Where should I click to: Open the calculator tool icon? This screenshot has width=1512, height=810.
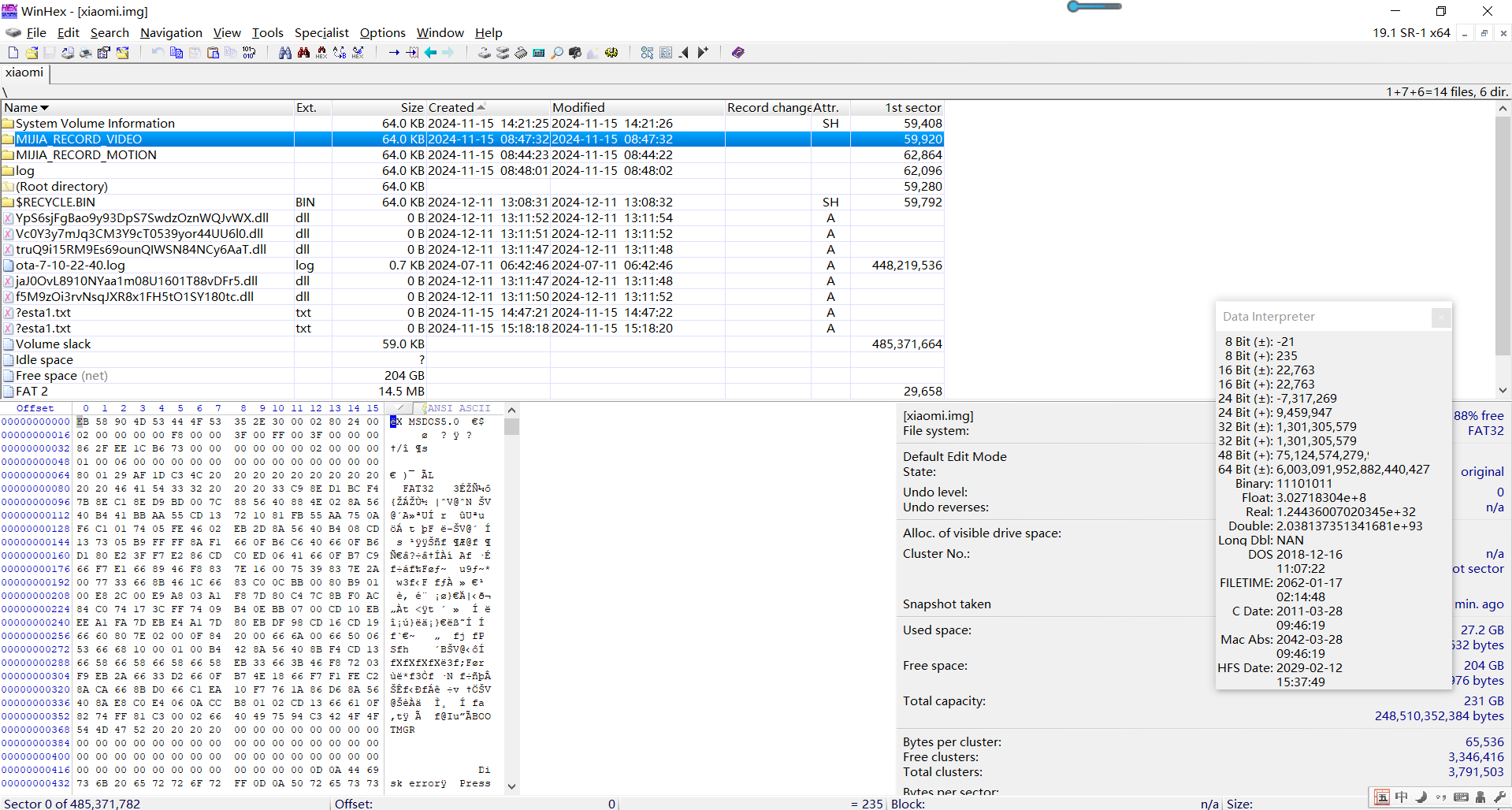[539, 53]
